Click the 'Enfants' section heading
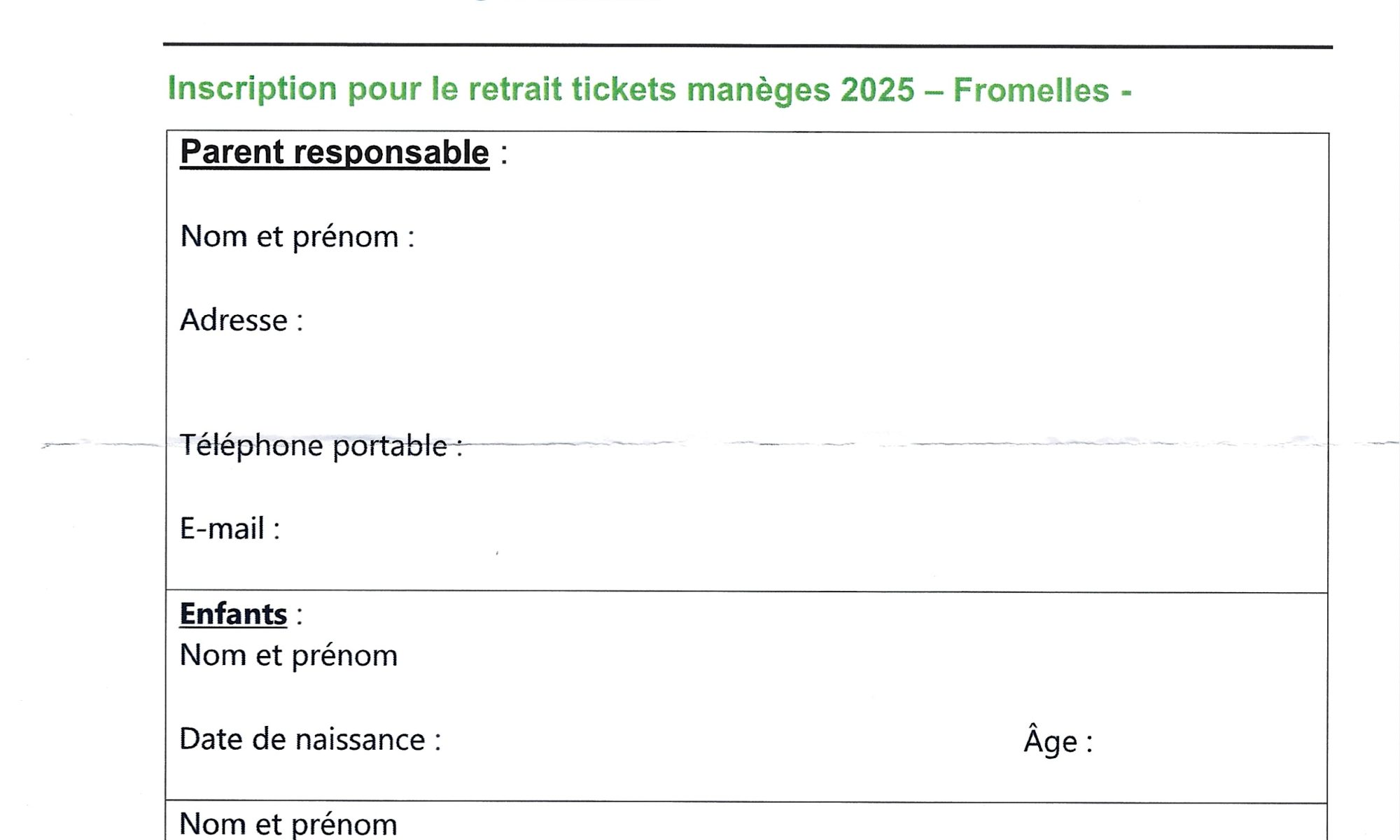 (233, 614)
